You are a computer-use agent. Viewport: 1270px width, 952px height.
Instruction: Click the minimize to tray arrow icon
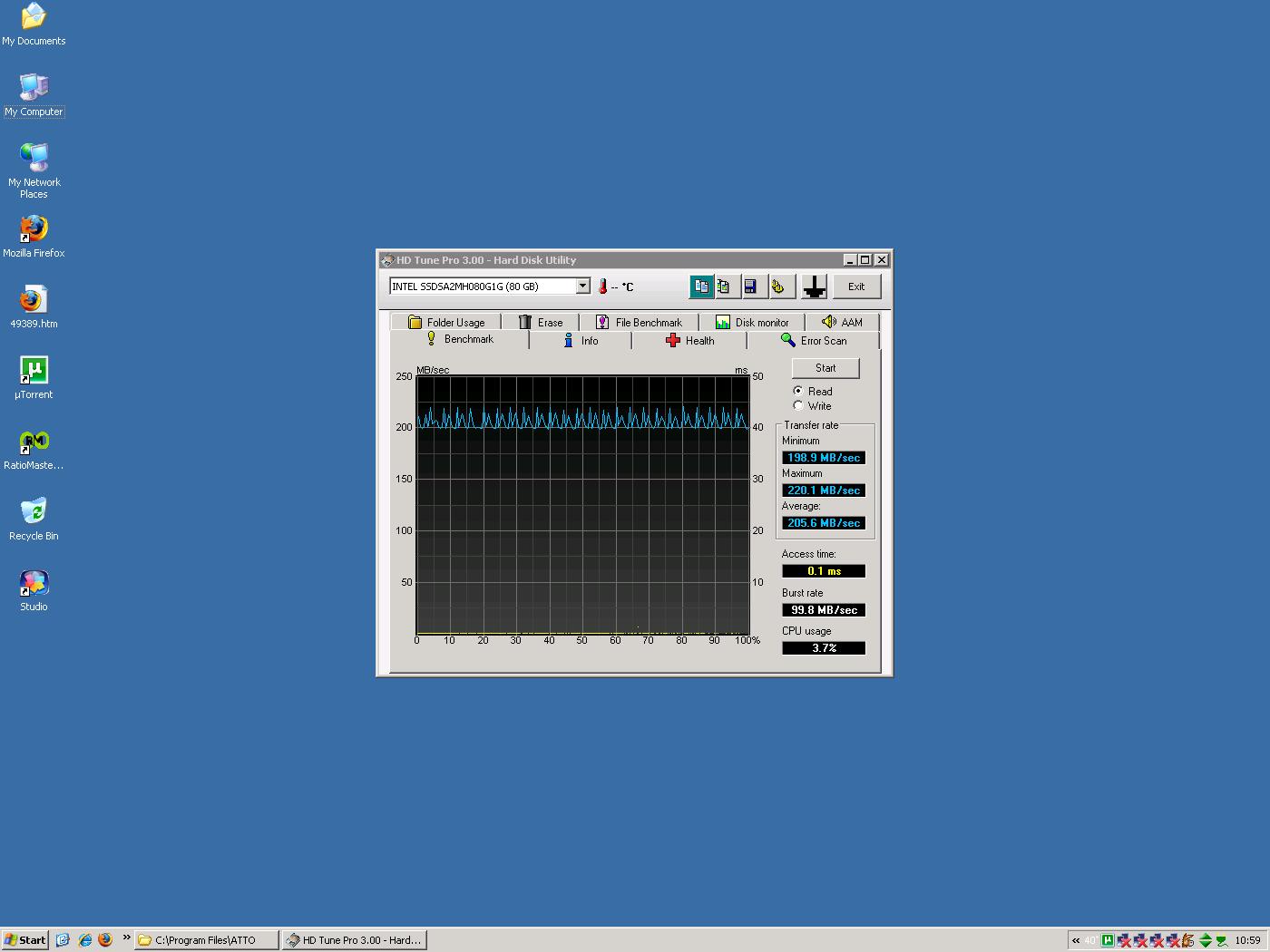click(814, 287)
